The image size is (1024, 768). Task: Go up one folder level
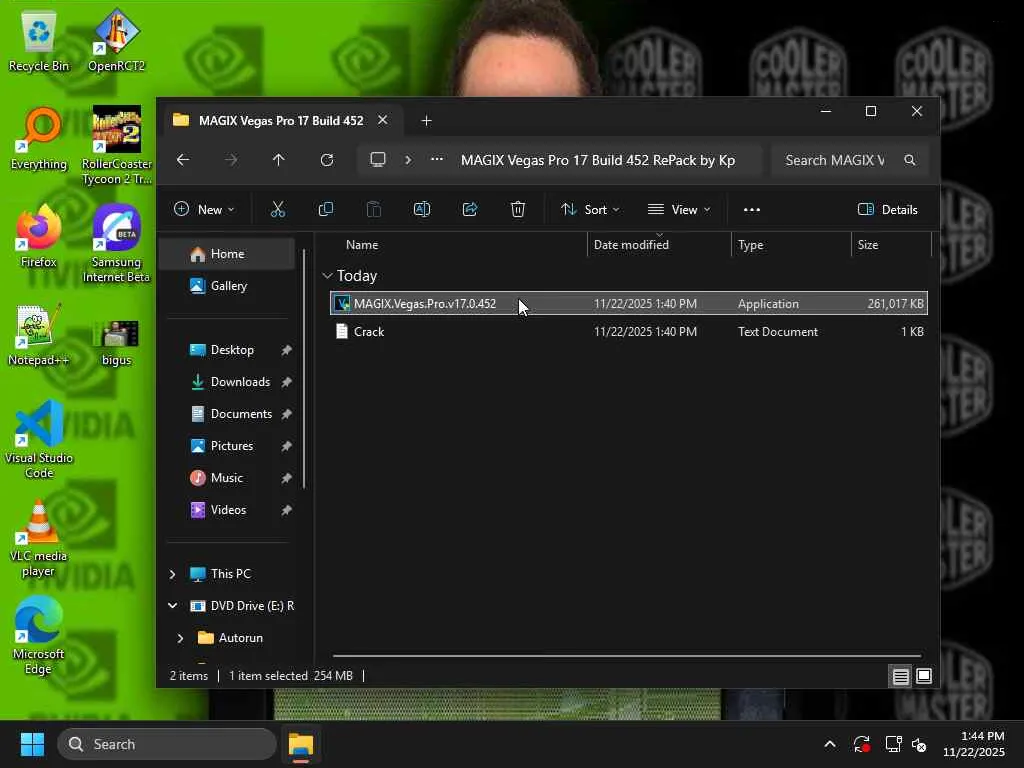pyautogui.click(x=278, y=160)
